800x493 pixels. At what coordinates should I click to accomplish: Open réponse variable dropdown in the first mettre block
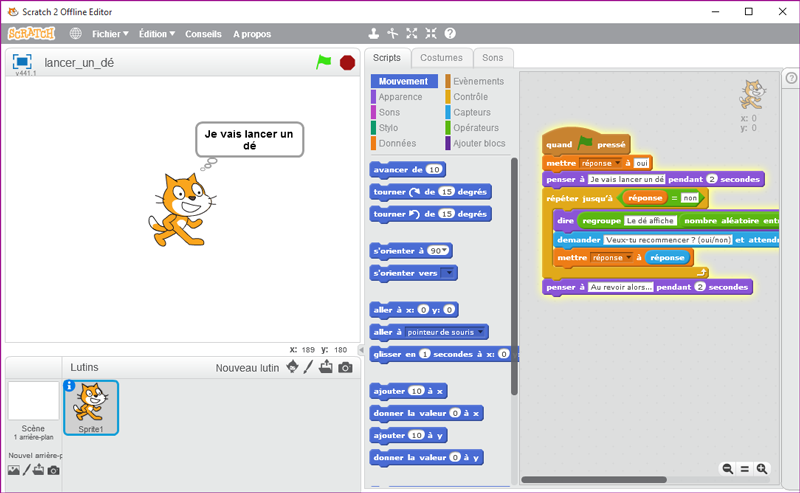[x=617, y=163]
